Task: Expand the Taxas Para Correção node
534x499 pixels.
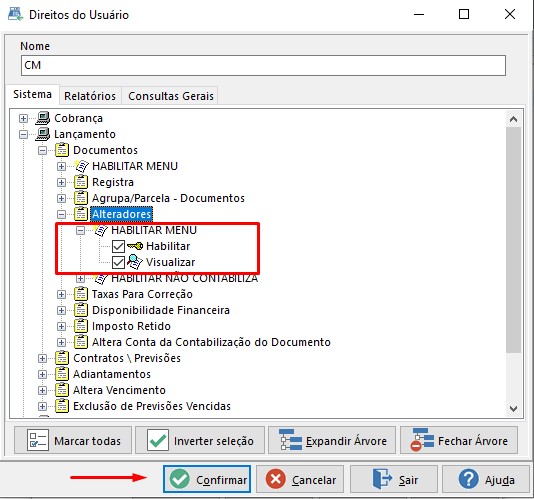Action: coord(61,294)
